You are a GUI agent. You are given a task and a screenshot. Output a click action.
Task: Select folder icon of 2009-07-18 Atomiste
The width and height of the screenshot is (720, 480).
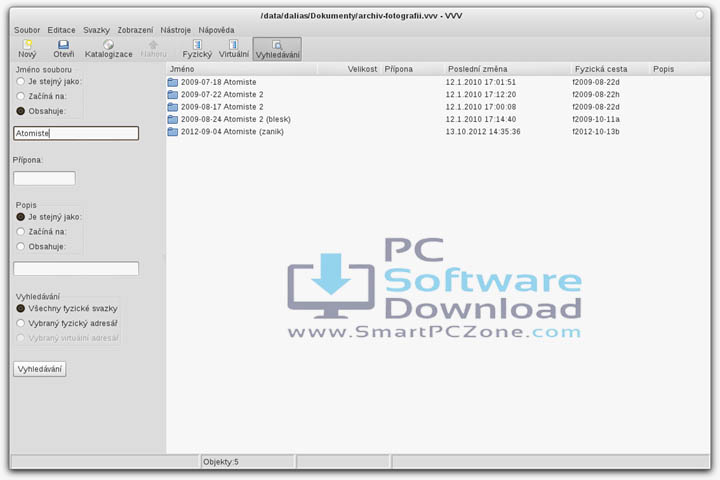[x=173, y=82]
